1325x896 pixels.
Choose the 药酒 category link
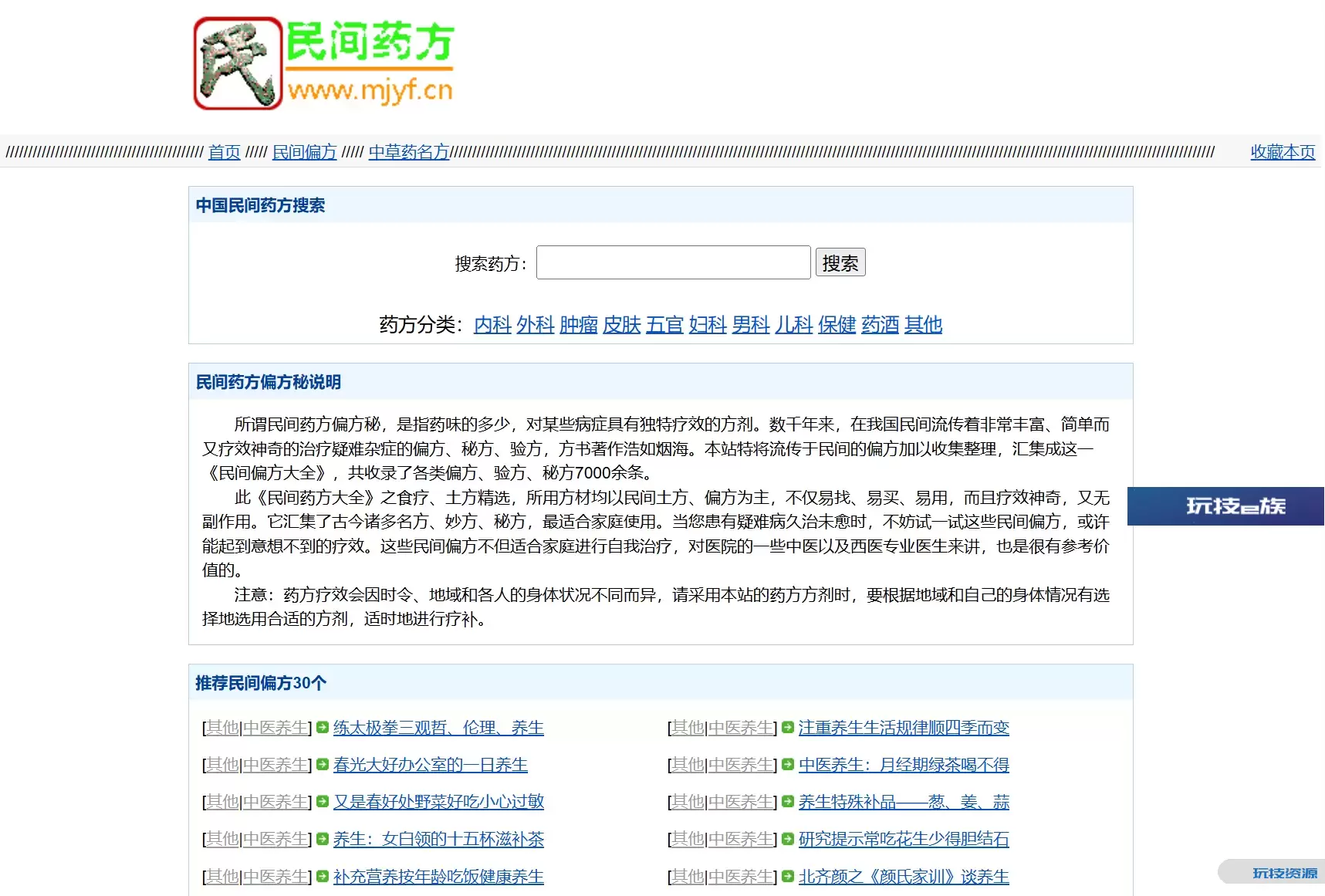(x=880, y=325)
